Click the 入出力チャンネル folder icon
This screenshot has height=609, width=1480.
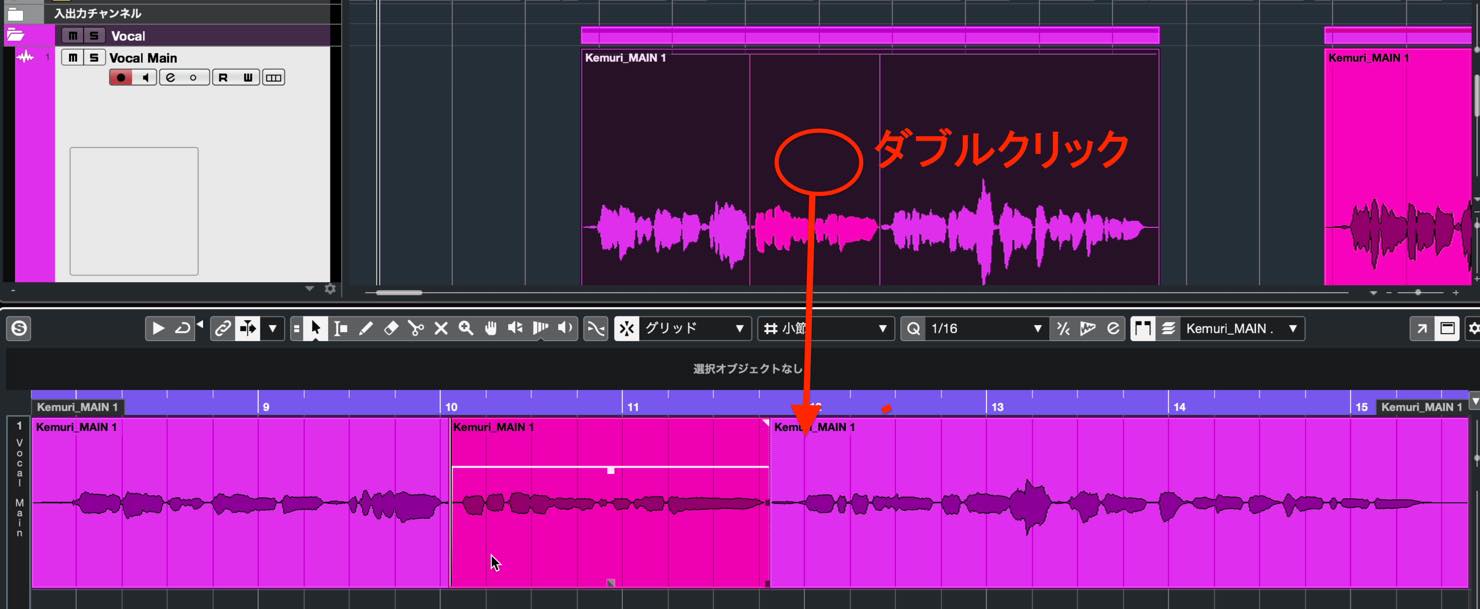(x=15, y=13)
